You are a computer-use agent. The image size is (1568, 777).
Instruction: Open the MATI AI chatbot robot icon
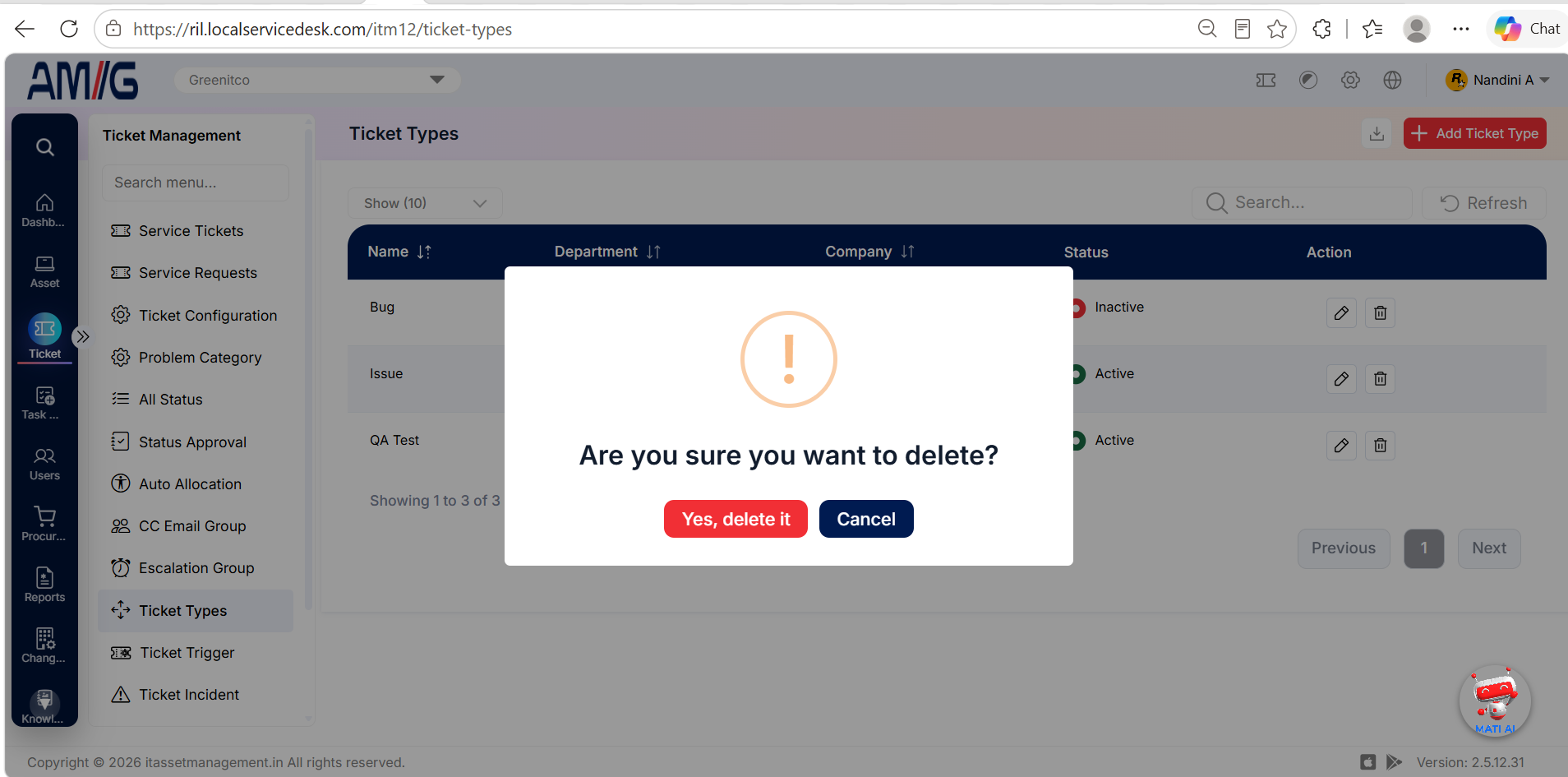[1495, 701]
